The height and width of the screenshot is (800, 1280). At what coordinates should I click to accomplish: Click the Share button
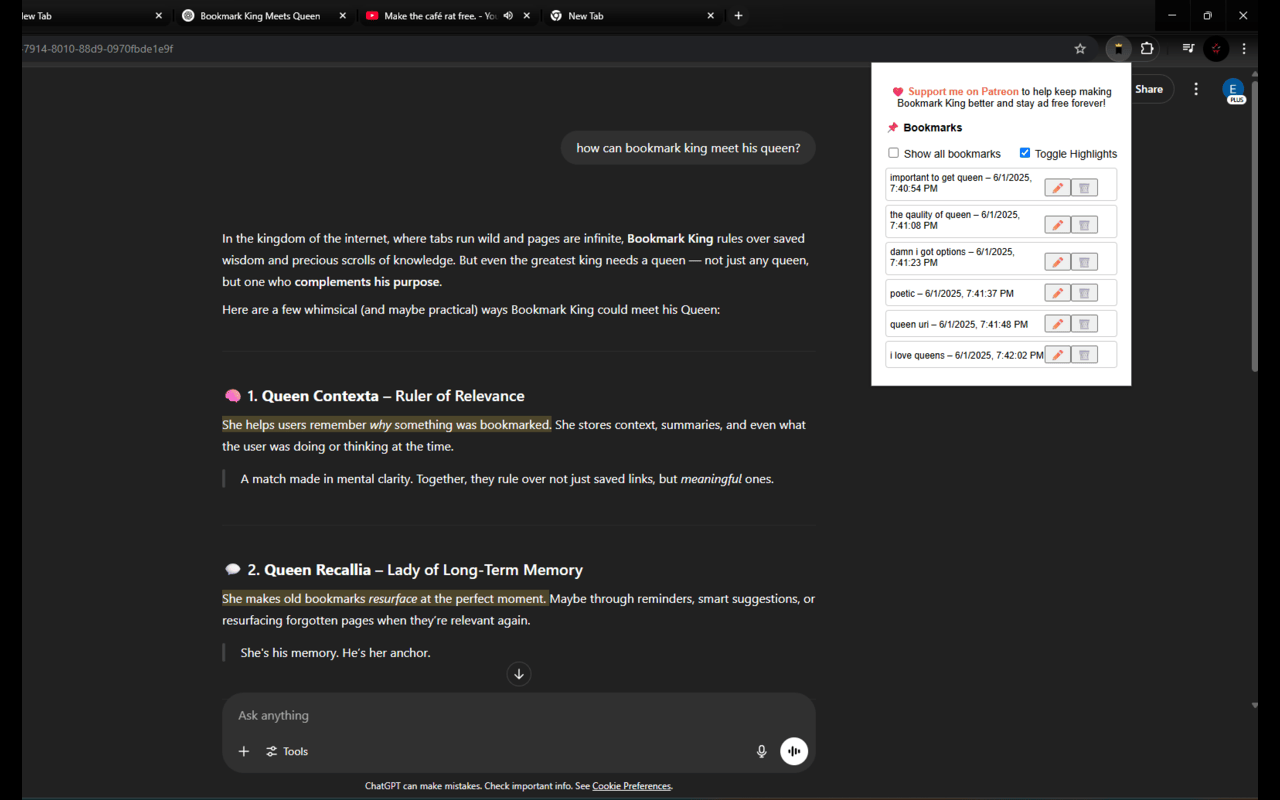[x=1149, y=89]
